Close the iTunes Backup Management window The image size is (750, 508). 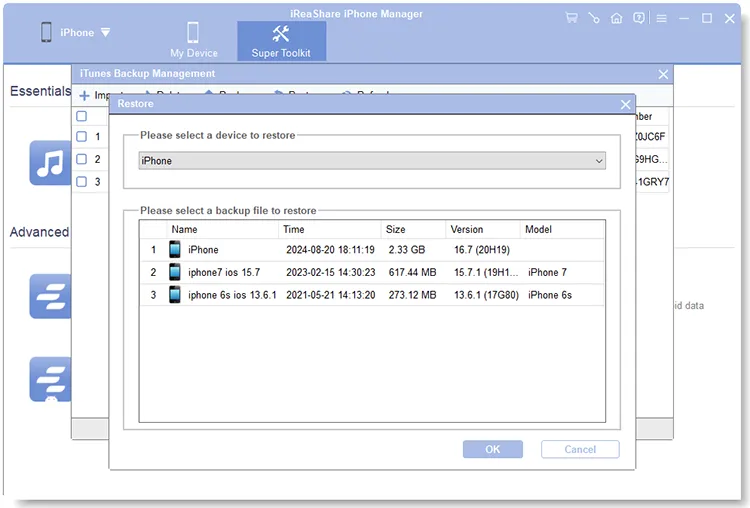(663, 74)
